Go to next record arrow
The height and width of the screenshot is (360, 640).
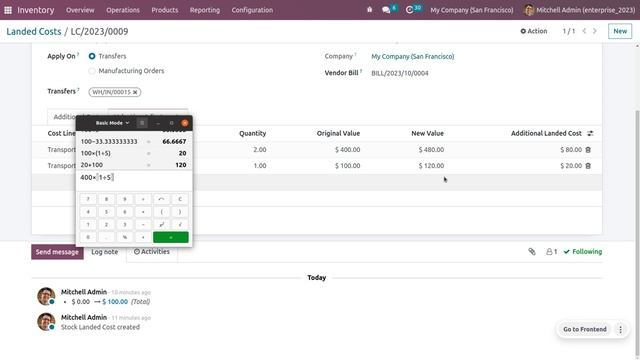click(595, 31)
